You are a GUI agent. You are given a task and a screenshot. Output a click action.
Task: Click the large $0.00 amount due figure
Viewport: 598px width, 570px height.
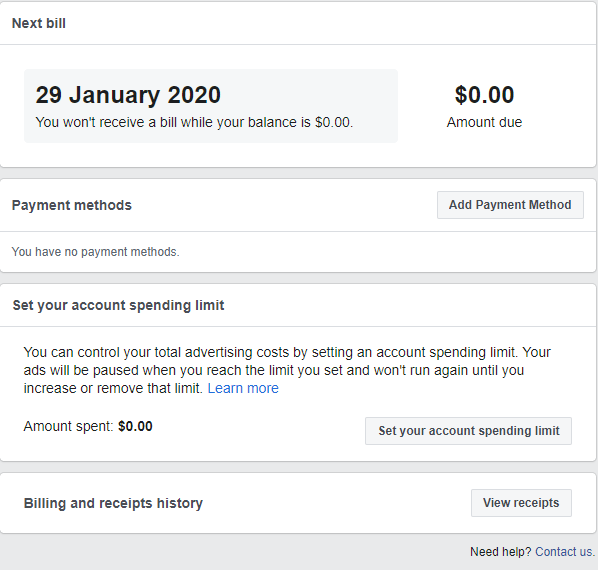[x=484, y=95]
